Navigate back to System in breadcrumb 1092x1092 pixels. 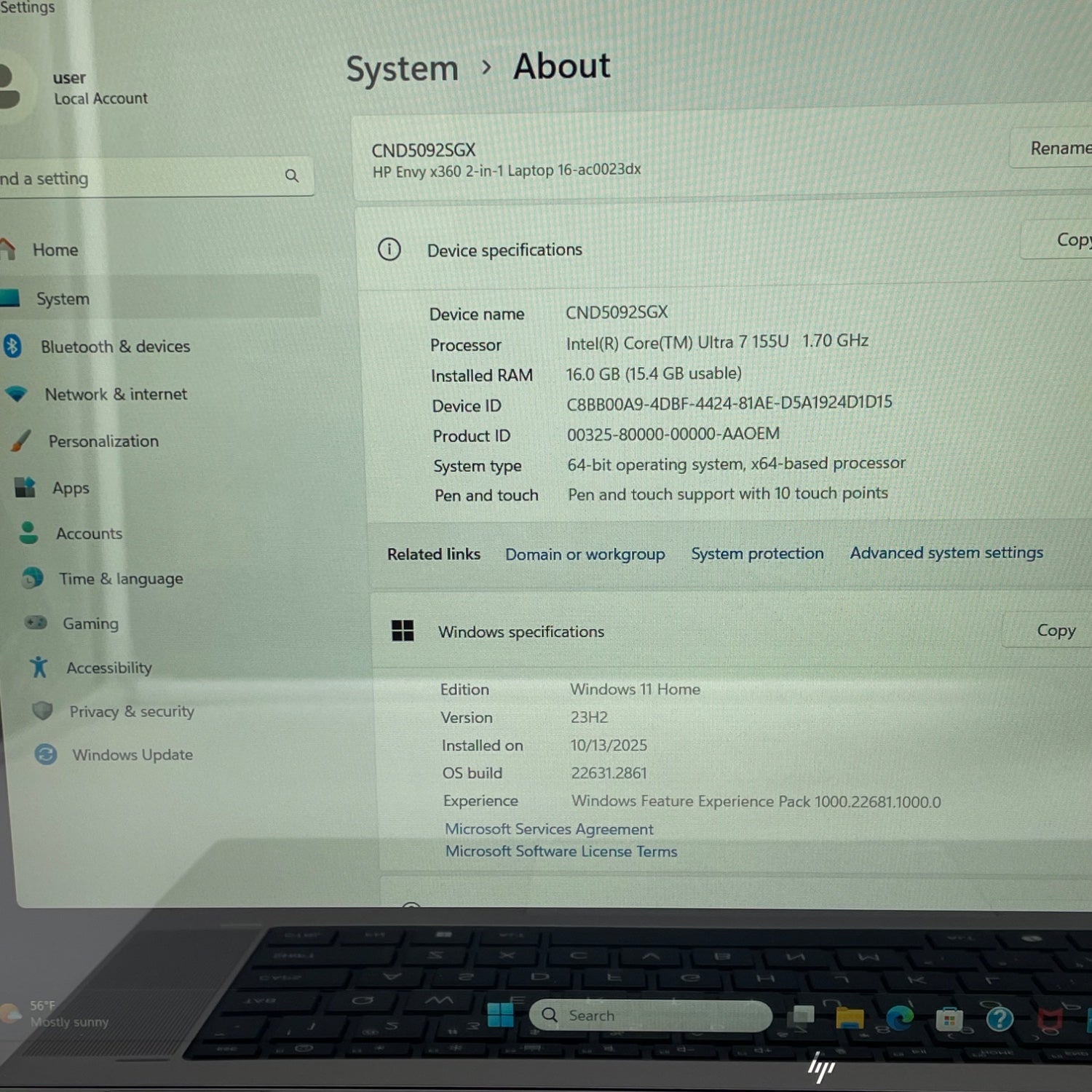402,69
